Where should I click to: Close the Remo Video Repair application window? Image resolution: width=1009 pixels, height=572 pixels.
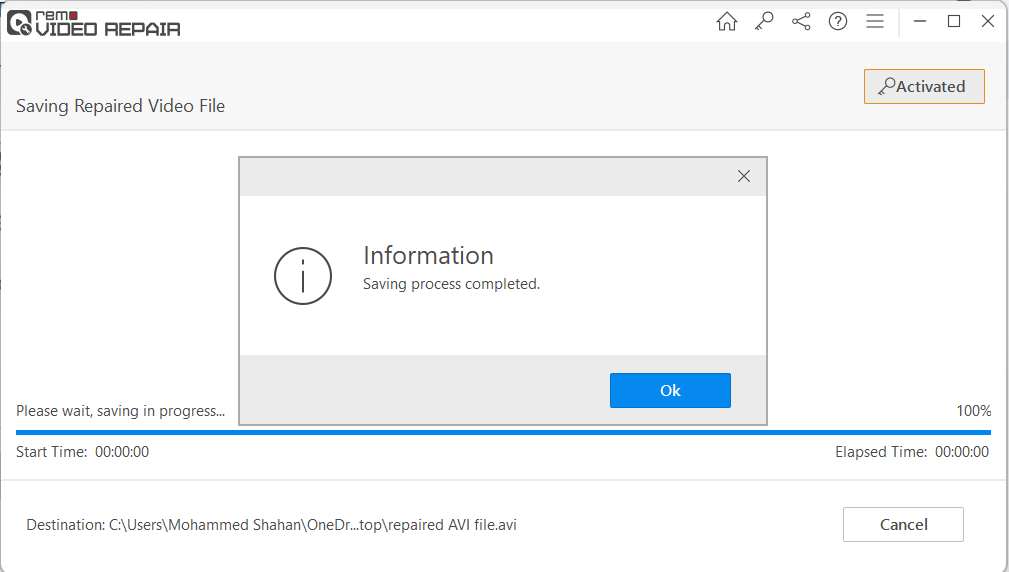click(988, 21)
